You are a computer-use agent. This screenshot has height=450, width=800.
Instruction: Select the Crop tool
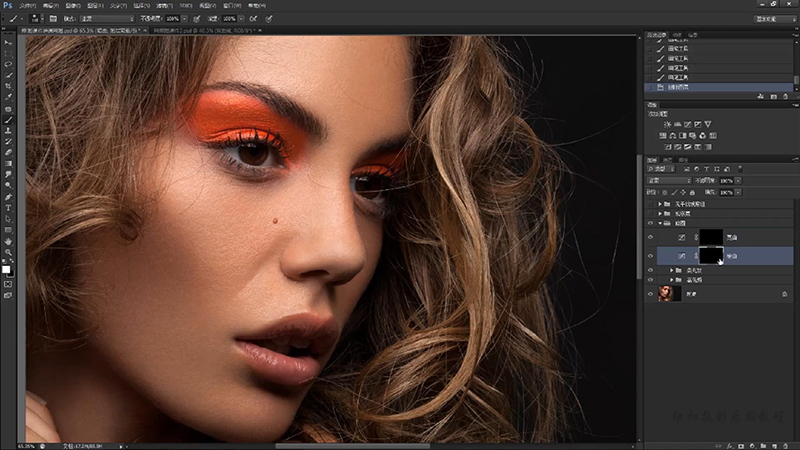tap(8, 86)
